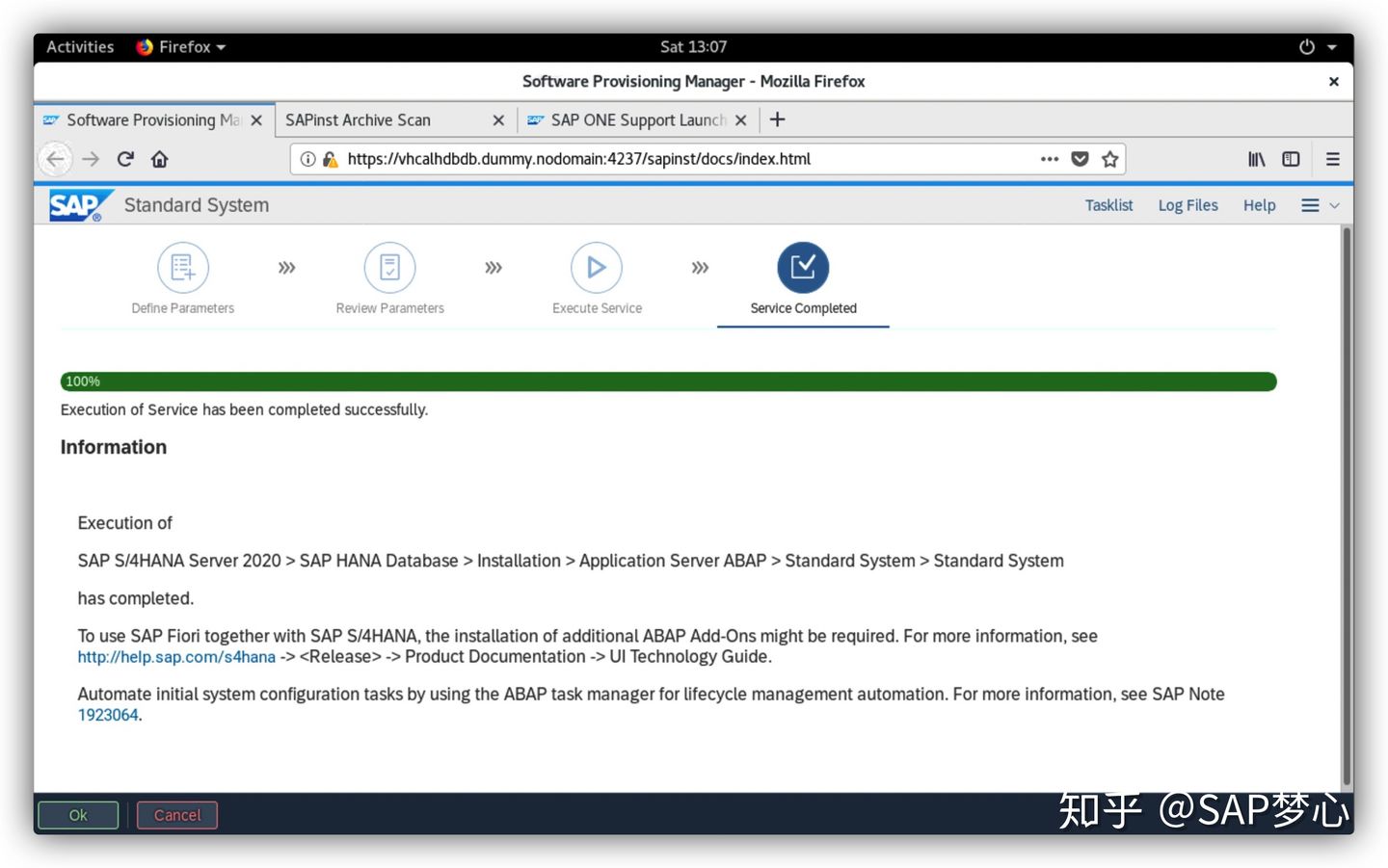Click the Information heading

point(114,447)
